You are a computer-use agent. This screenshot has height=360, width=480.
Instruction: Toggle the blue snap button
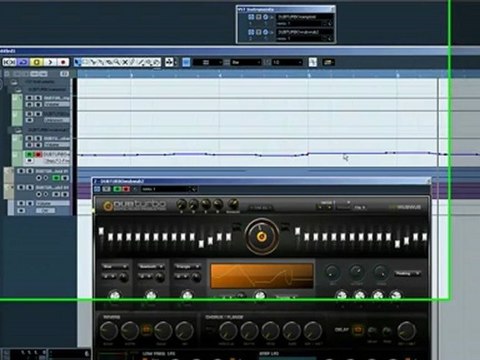(x=186, y=62)
